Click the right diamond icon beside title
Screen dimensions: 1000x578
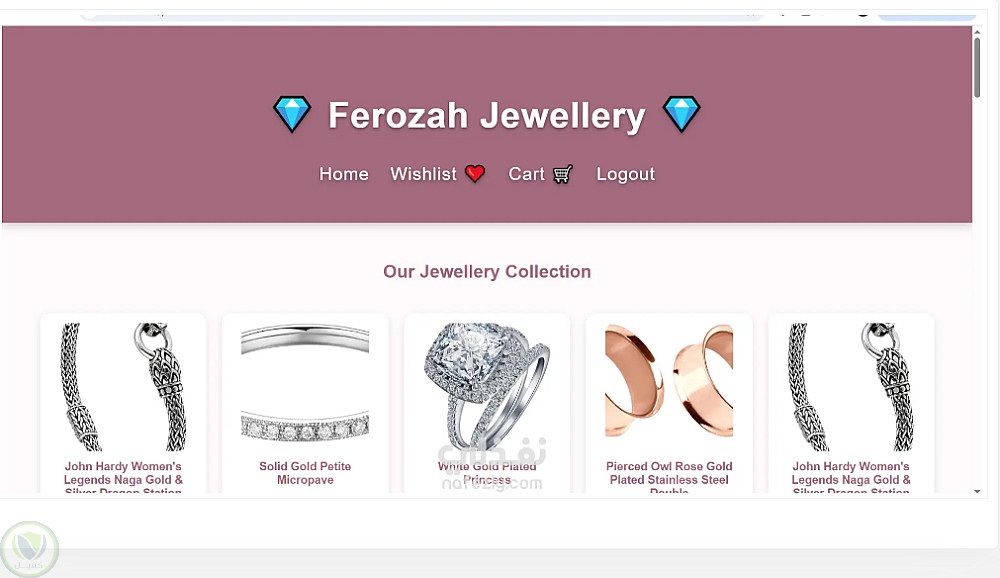(681, 114)
